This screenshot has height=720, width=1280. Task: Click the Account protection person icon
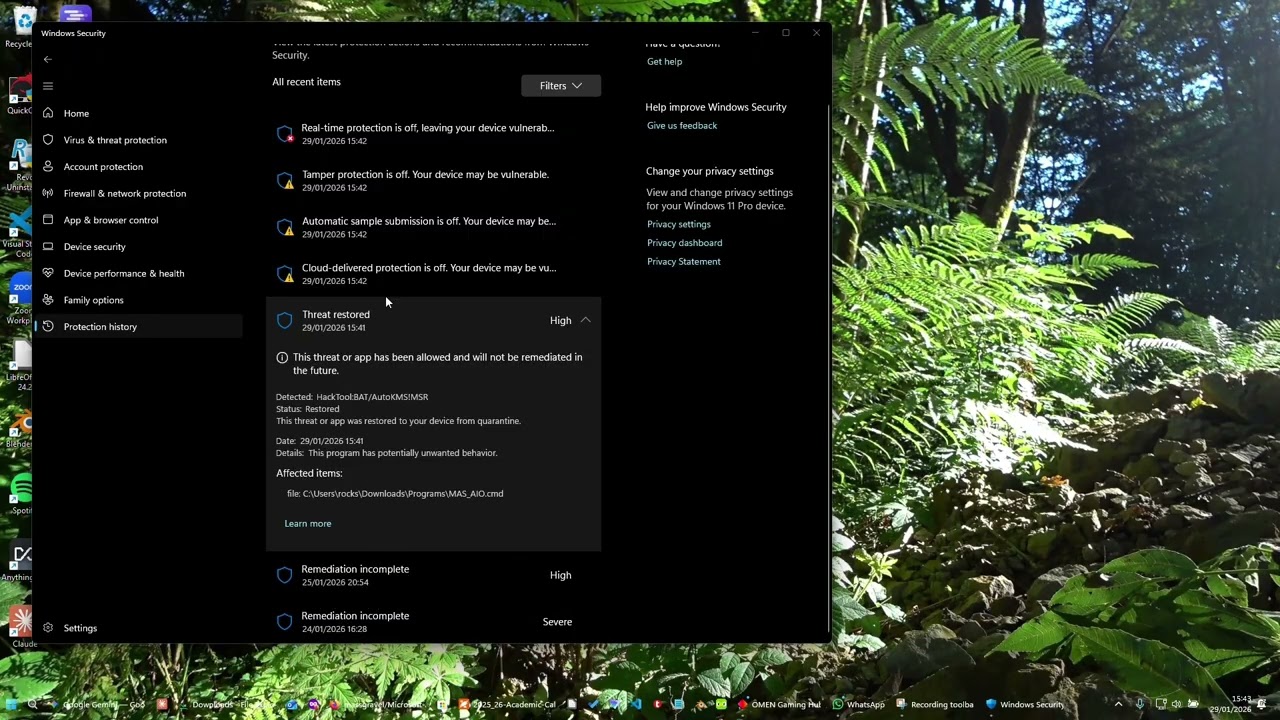(47, 167)
